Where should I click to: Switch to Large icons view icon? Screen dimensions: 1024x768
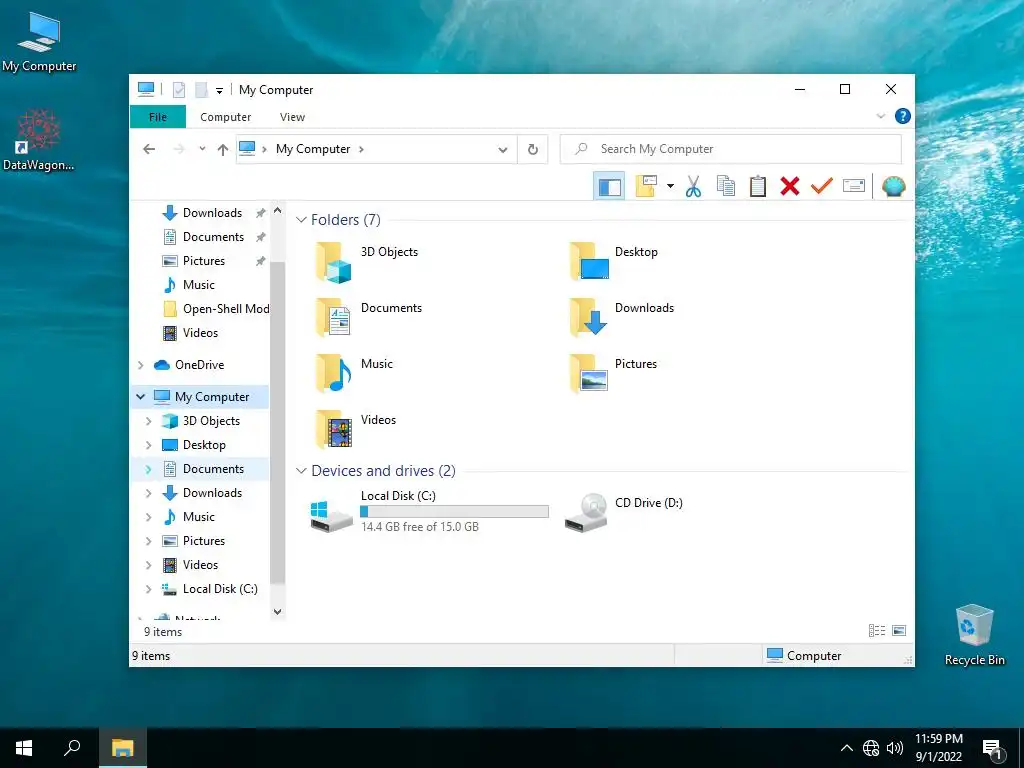coord(899,631)
